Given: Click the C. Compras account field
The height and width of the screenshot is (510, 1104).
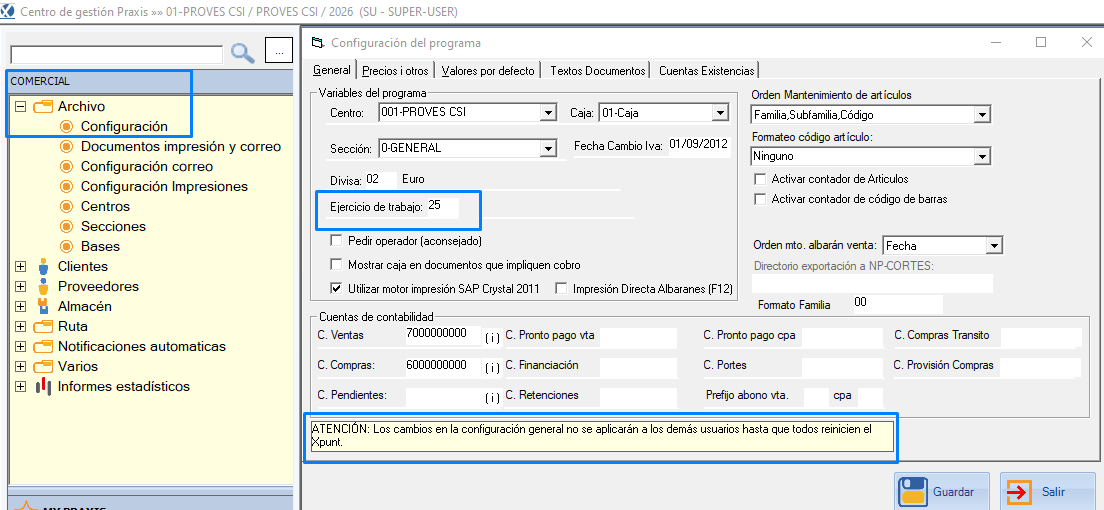Looking at the screenshot, I should pyautogui.click(x=443, y=365).
